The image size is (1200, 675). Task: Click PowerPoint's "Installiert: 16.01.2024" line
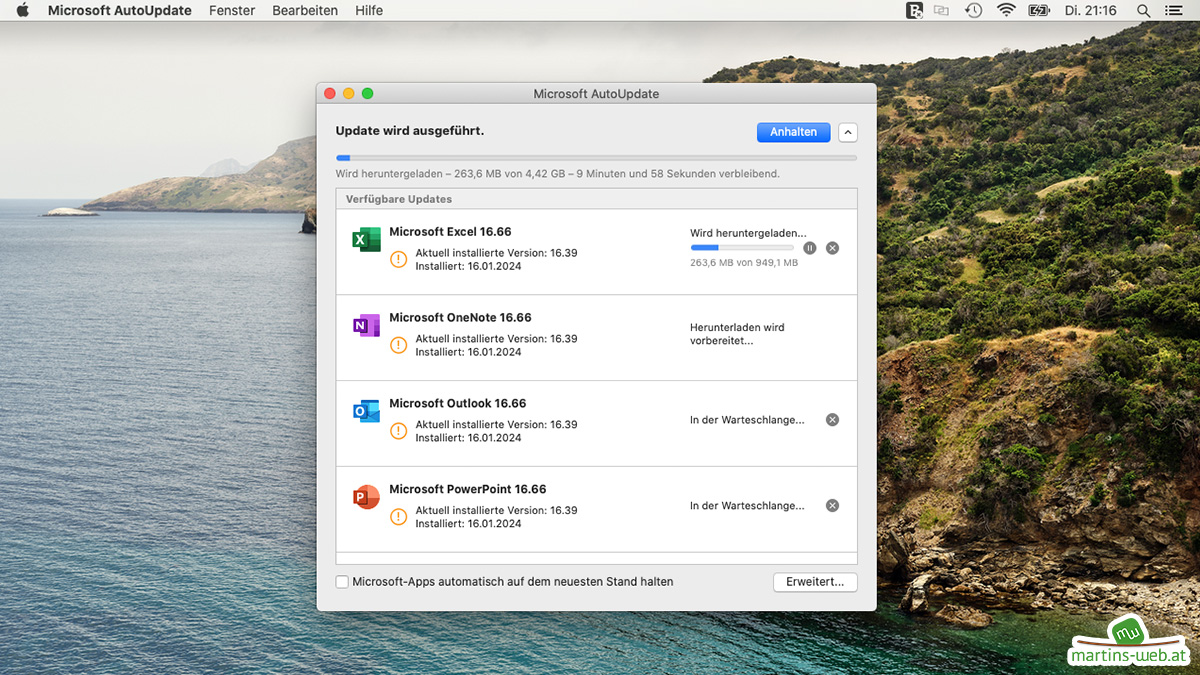tap(468, 524)
